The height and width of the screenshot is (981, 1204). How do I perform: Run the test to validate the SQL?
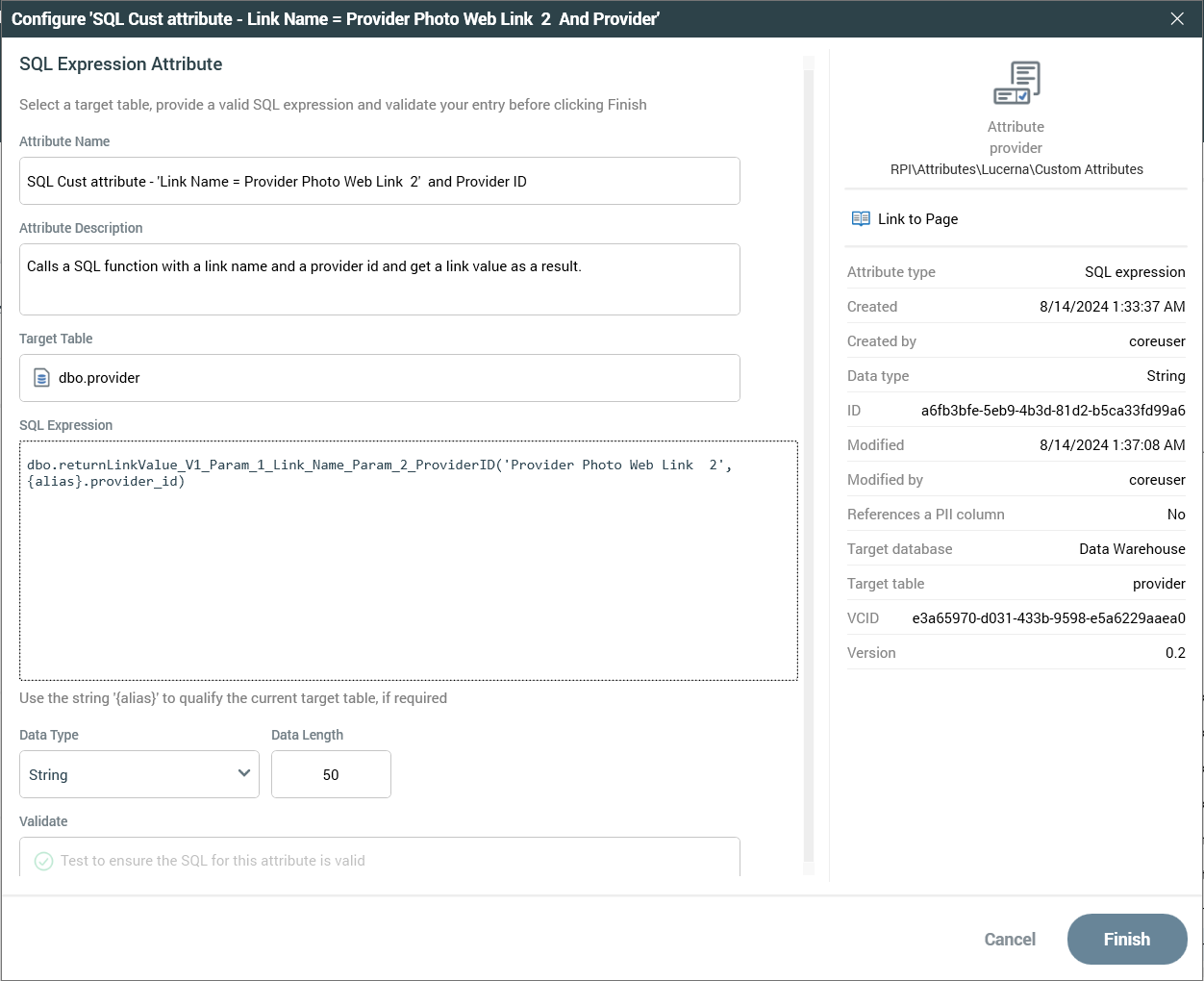pyautogui.click(x=213, y=861)
